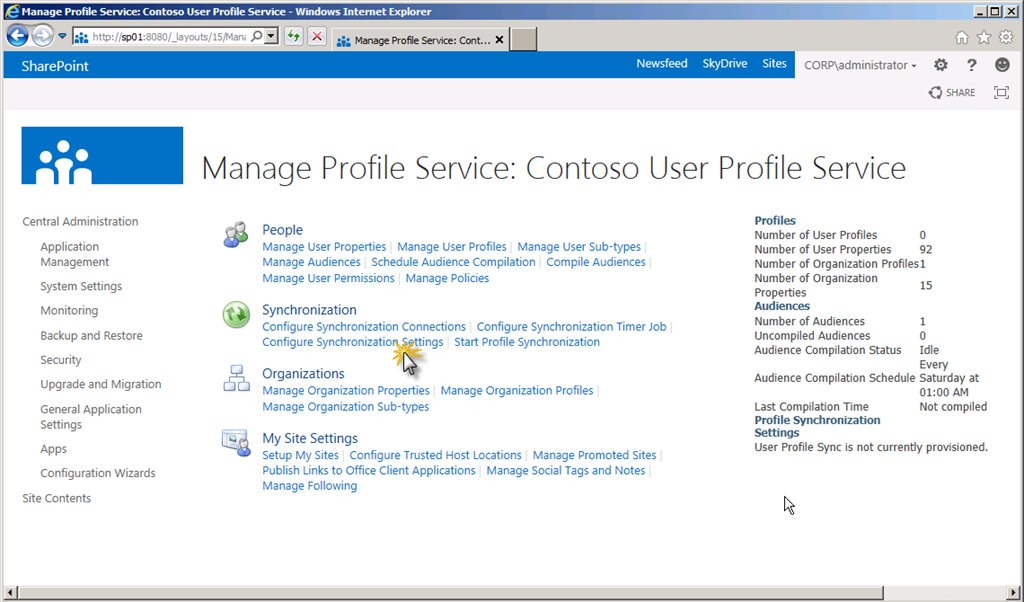This screenshot has height=602, width=1024.
Task: Click Start Profile Synchronization
Action: coord(527,342)
